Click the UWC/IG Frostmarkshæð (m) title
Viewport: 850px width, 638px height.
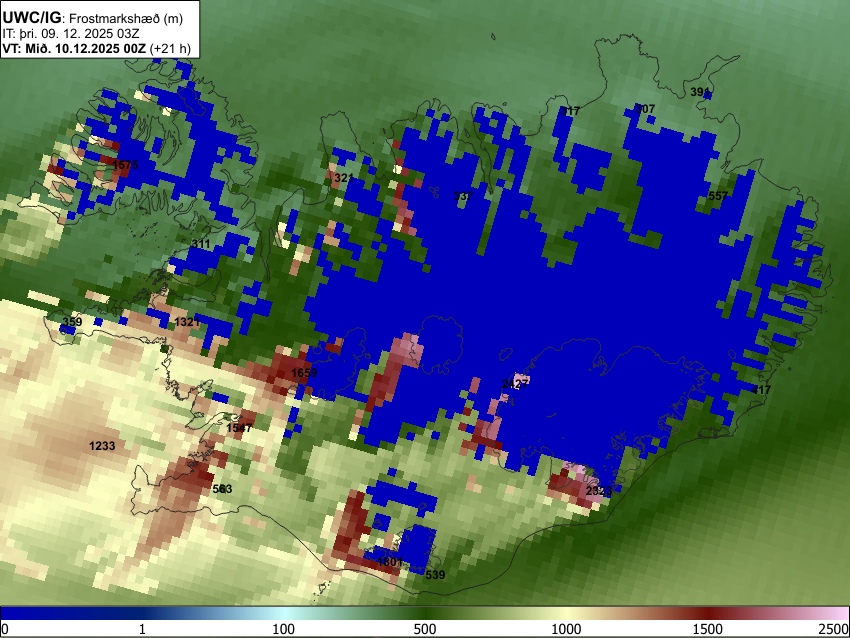click(93, 18)
